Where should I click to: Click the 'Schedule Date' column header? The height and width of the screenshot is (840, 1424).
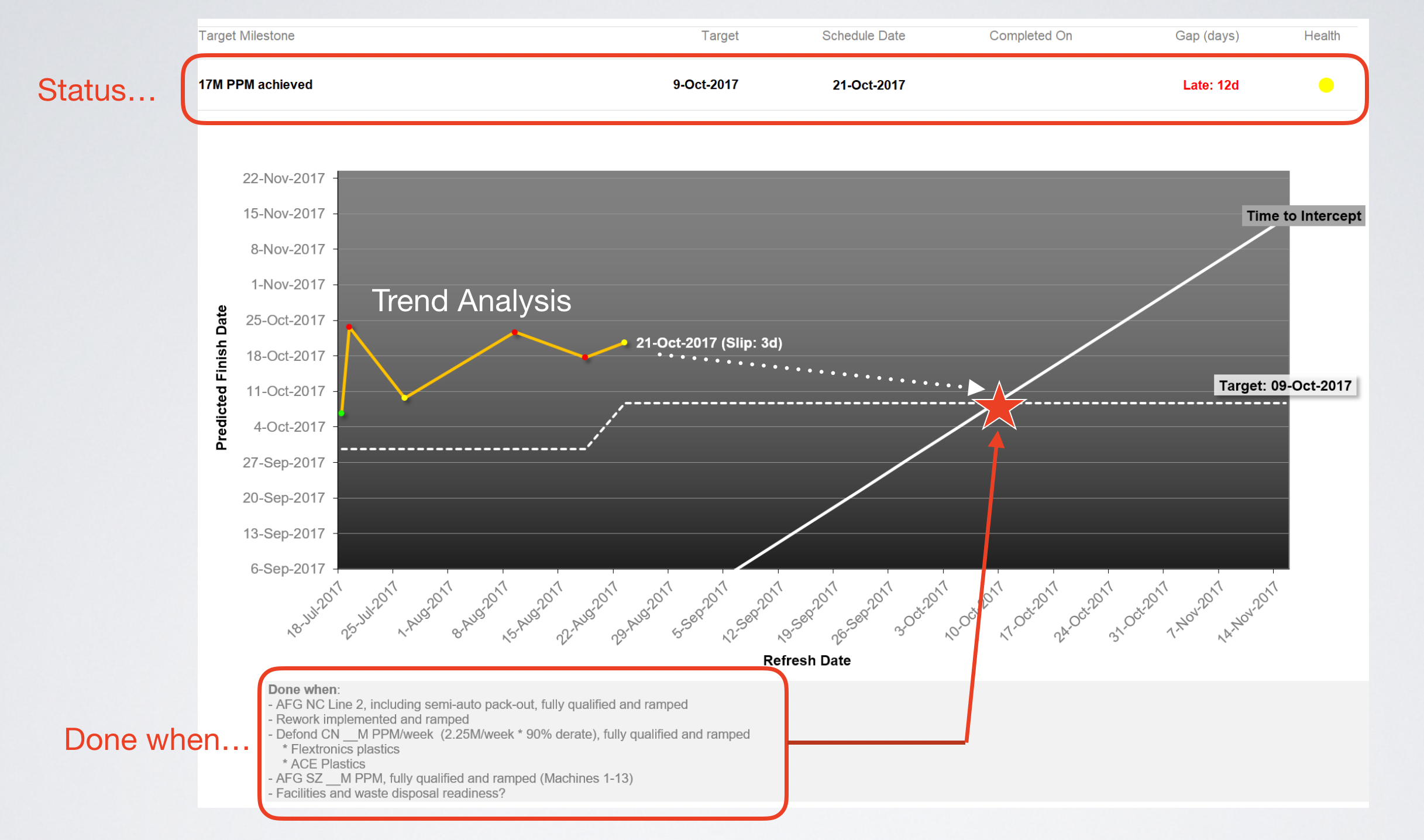[863, 36]
